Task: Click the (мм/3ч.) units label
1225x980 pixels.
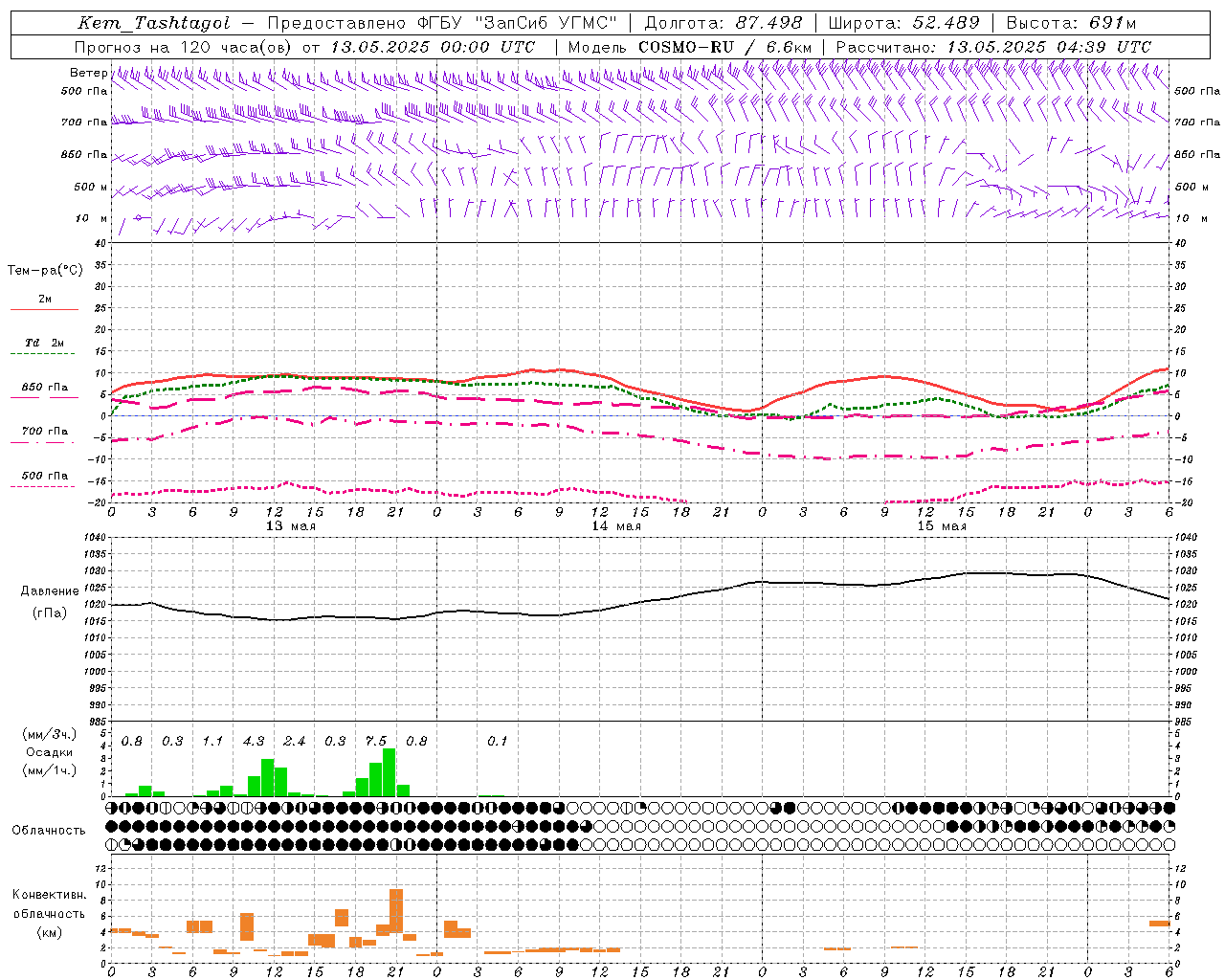Action: click(49, 734)
